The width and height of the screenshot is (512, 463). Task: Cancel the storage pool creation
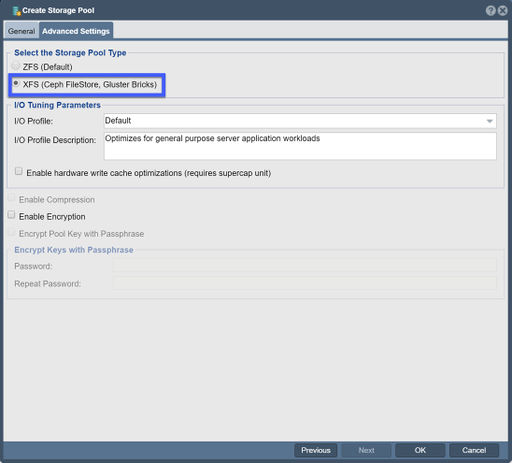coord(474,450)
